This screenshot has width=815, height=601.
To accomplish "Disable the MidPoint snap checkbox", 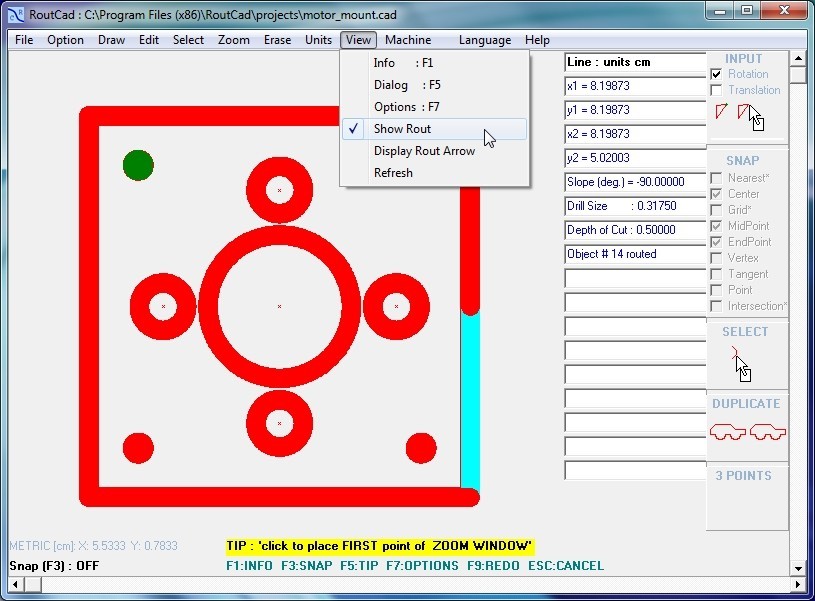I will [x=716, y=225].
